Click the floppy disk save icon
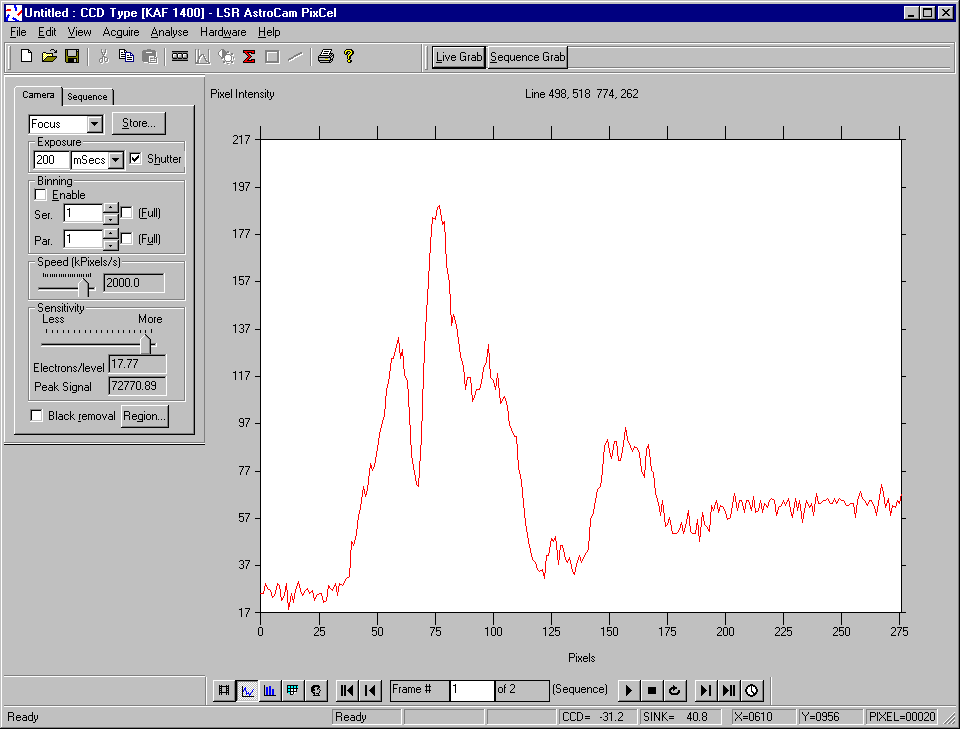The image size is (960, 729). click(72, 57)
